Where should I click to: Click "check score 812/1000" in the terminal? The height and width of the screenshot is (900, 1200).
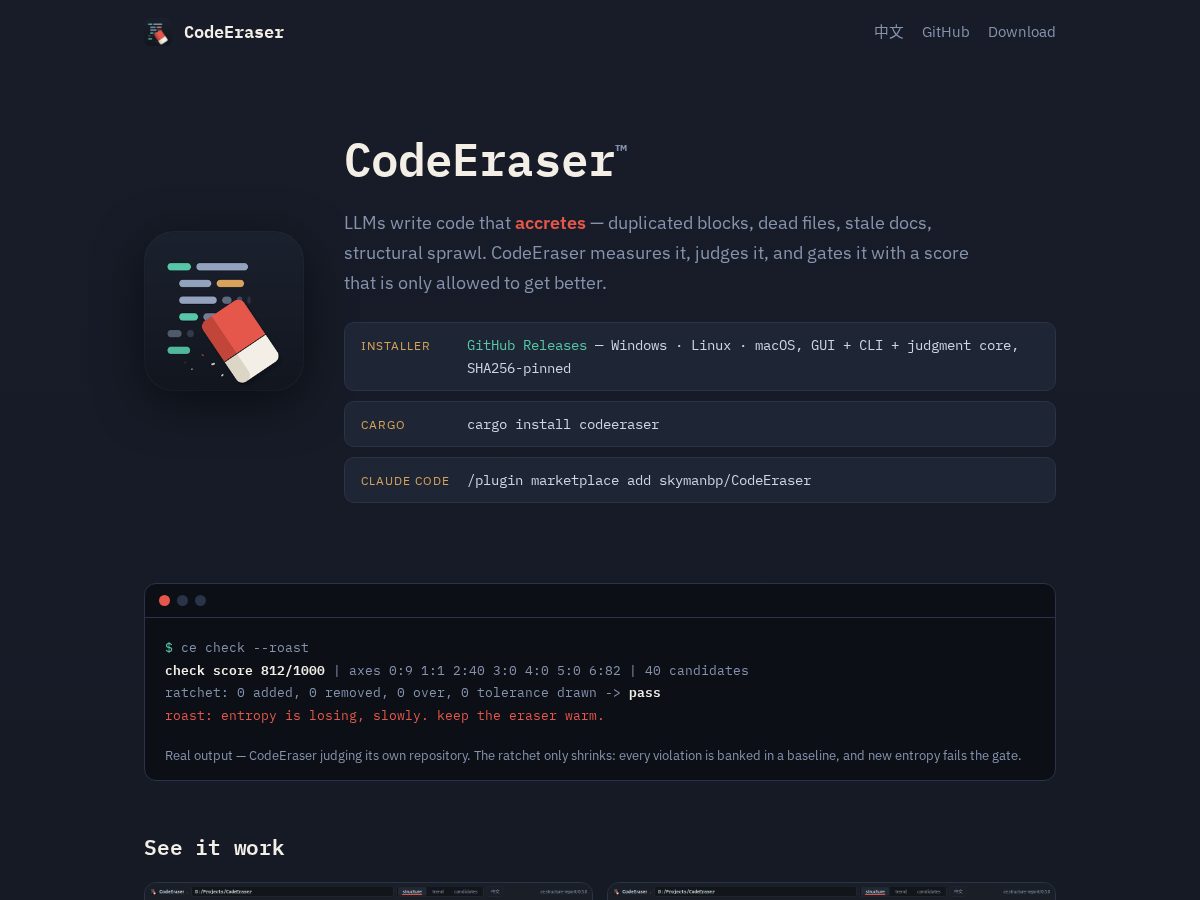click(245, 671)
